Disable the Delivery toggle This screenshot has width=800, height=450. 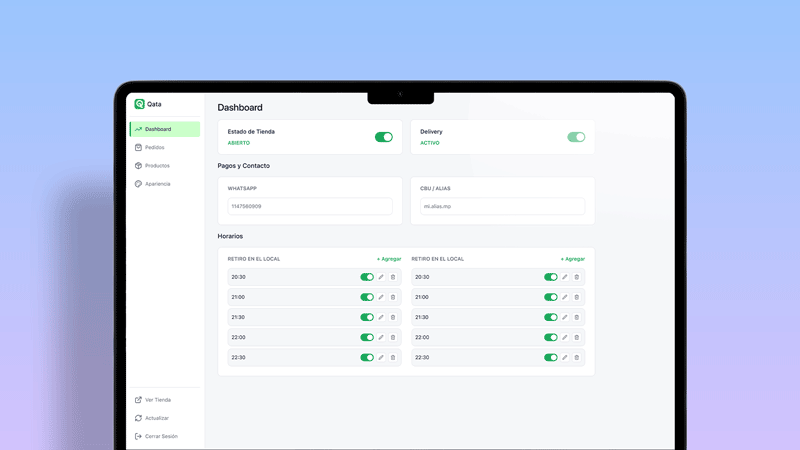pos(576,137)
